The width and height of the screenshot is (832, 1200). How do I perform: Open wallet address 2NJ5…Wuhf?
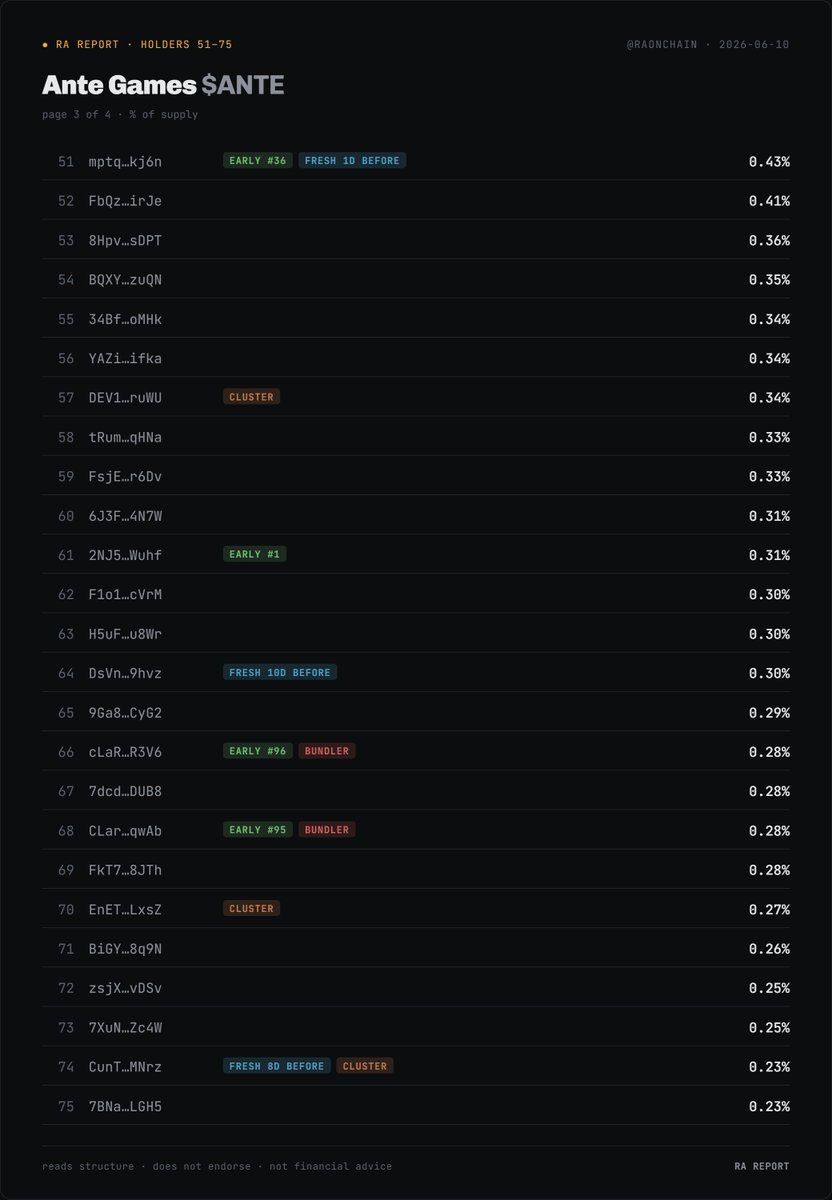pos(125,555)
